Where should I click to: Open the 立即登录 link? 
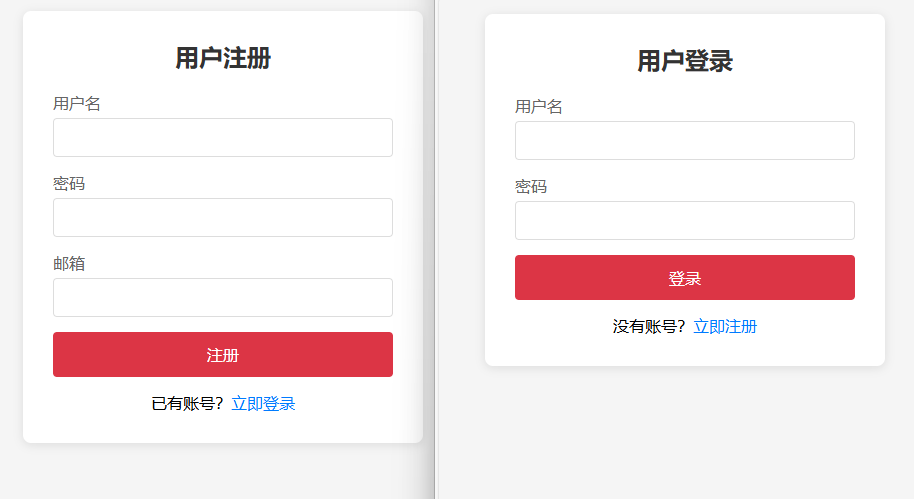[263, 404]
